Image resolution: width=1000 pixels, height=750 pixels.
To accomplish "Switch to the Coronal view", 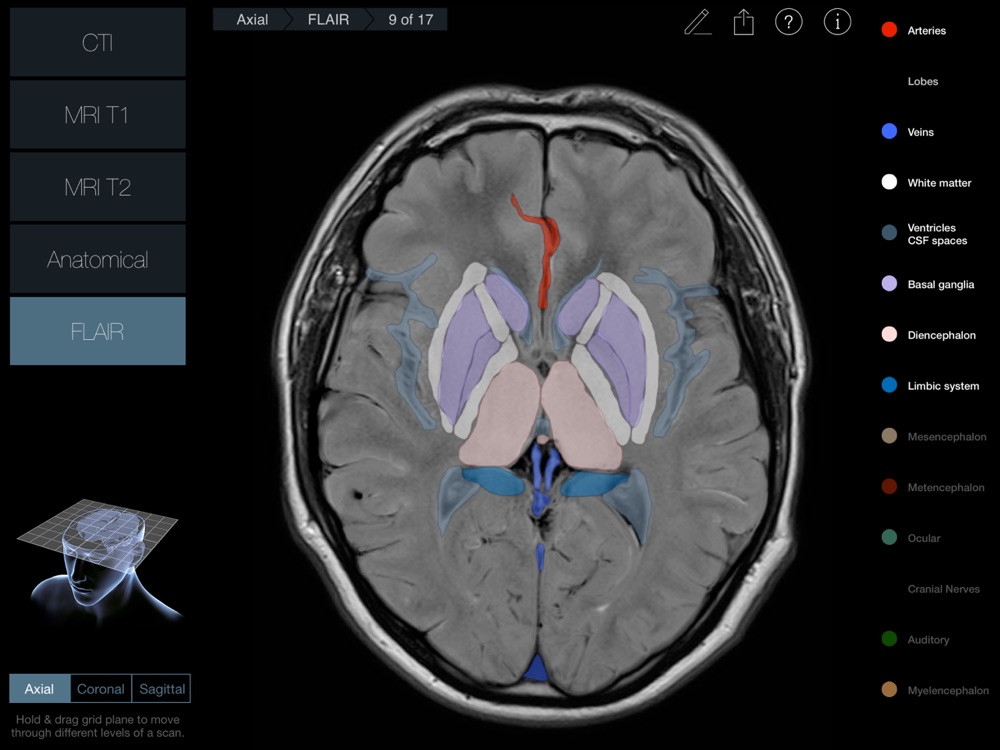I will (x=101, y=689).
